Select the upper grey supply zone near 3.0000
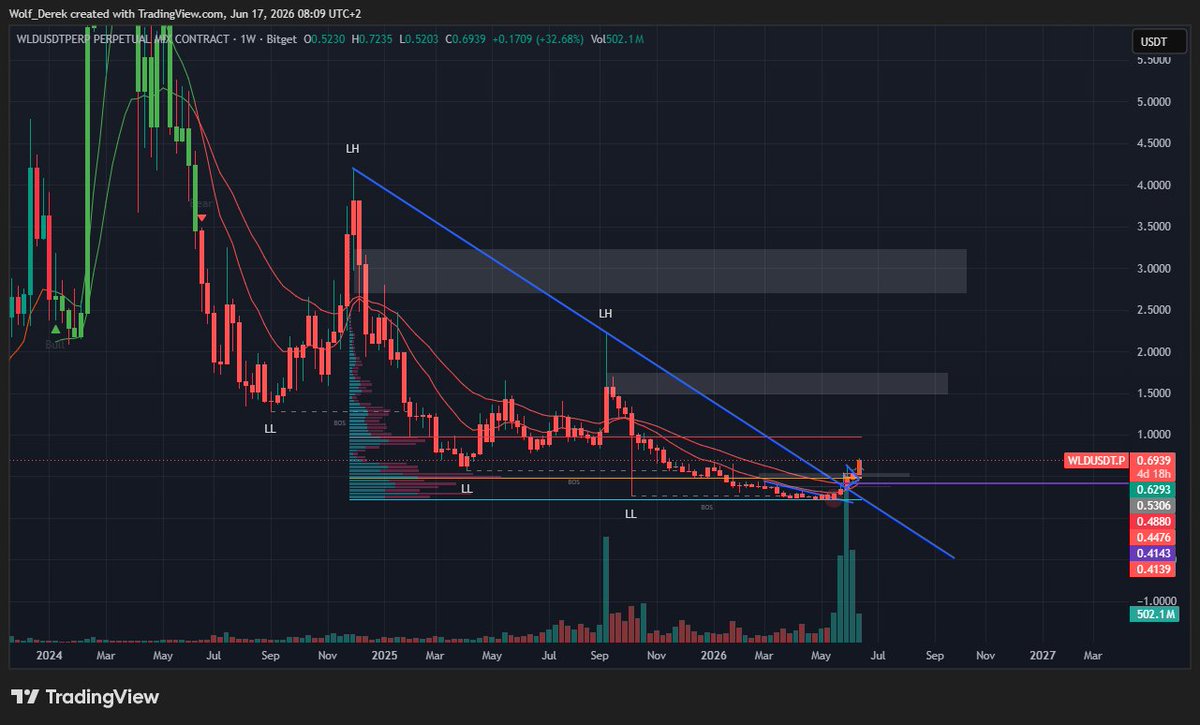The width and height of the screenshot is (1200, 725). coord(664,271)
